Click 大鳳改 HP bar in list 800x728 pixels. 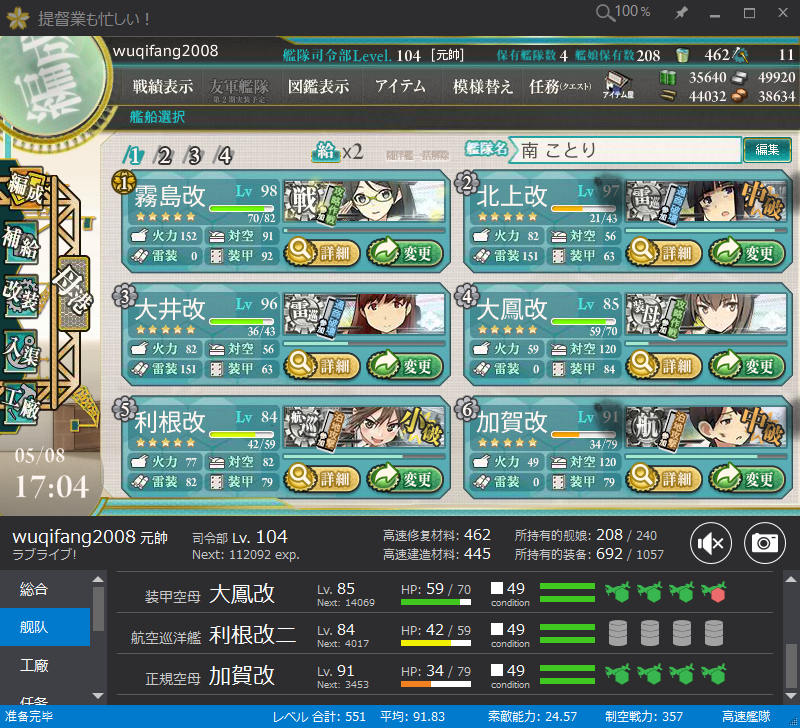click(x=436, y=602)
